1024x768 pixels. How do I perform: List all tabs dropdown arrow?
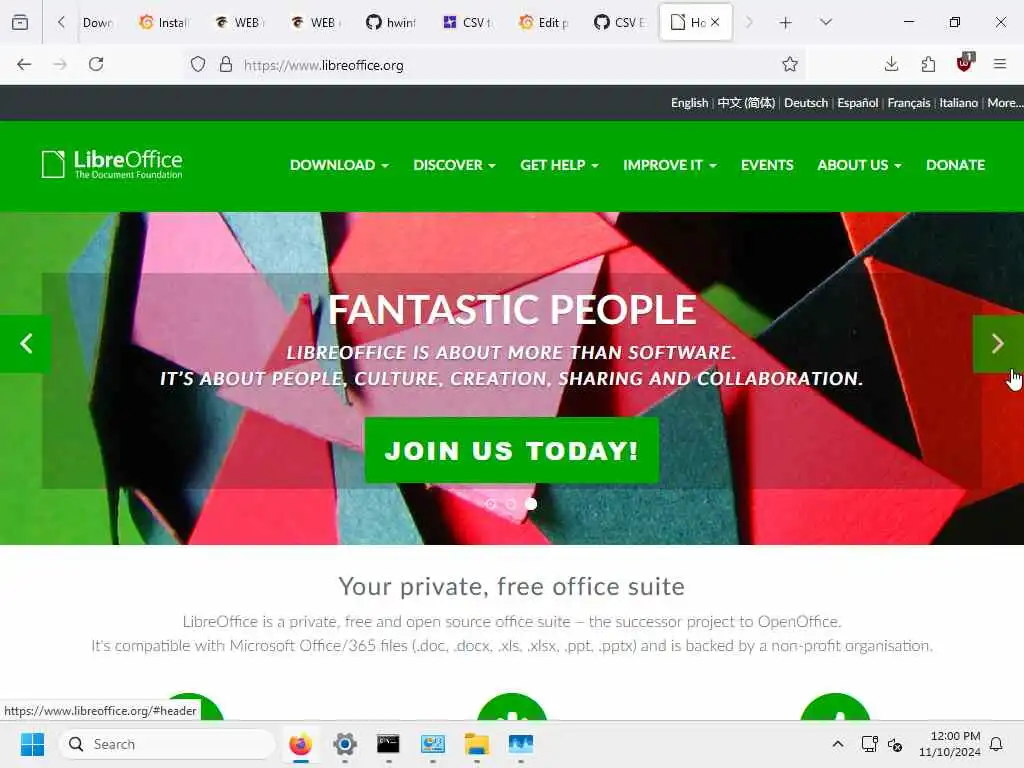pyautogui.click(x=825, y=22)
